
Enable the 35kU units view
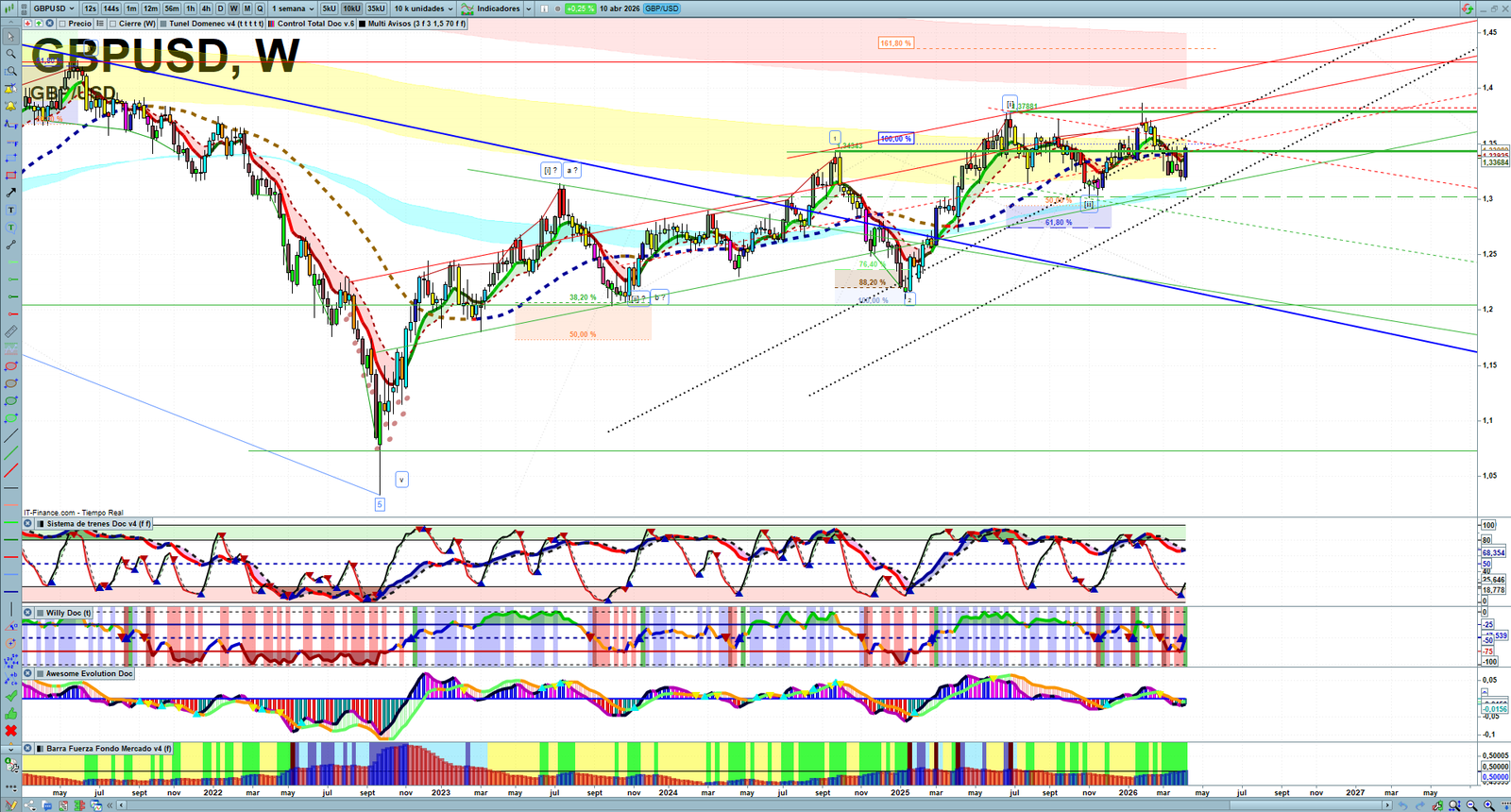click(x=376, y=8)
